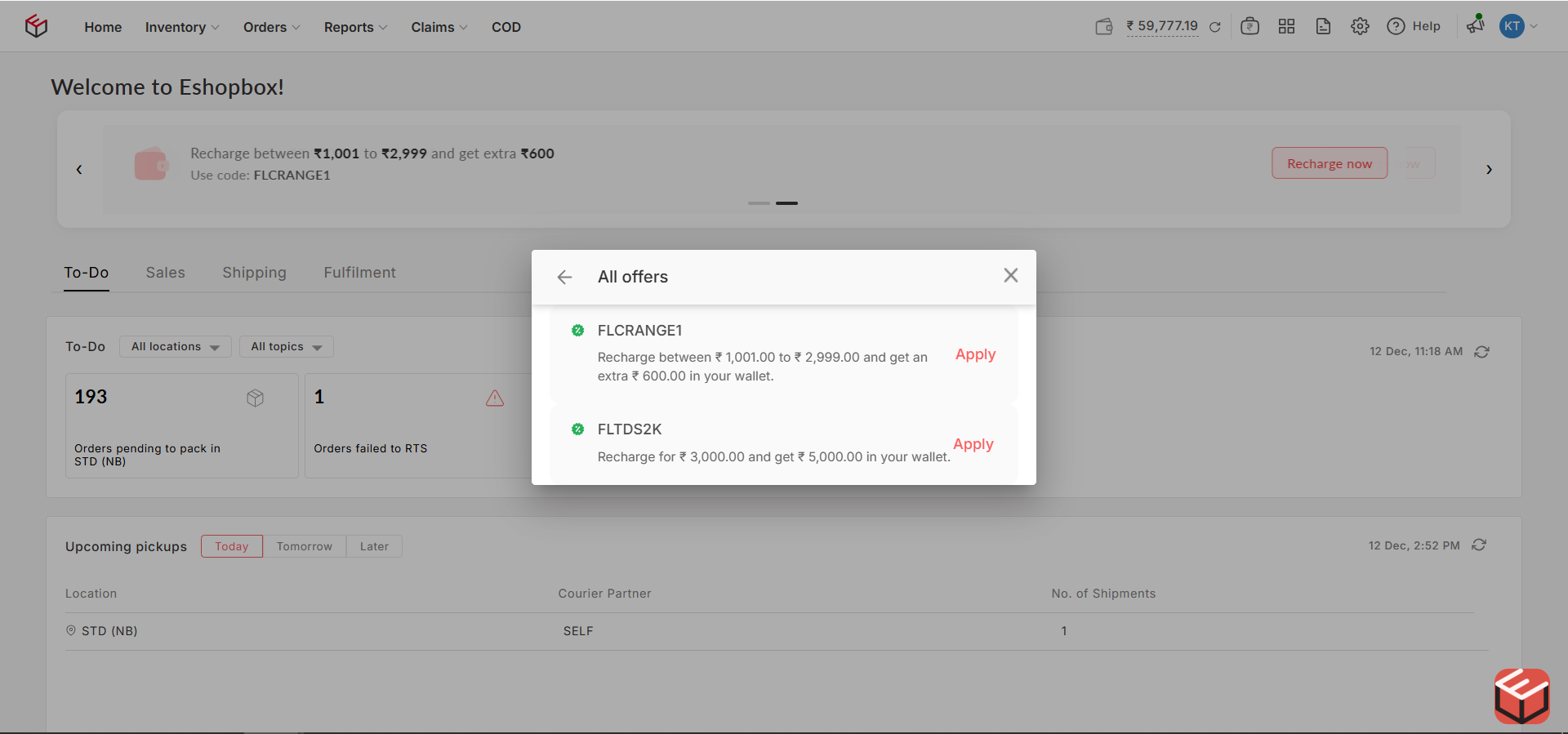Open the settings gear icon
The width and height of the screenshot is (1568, 734).
[1360, 26]
